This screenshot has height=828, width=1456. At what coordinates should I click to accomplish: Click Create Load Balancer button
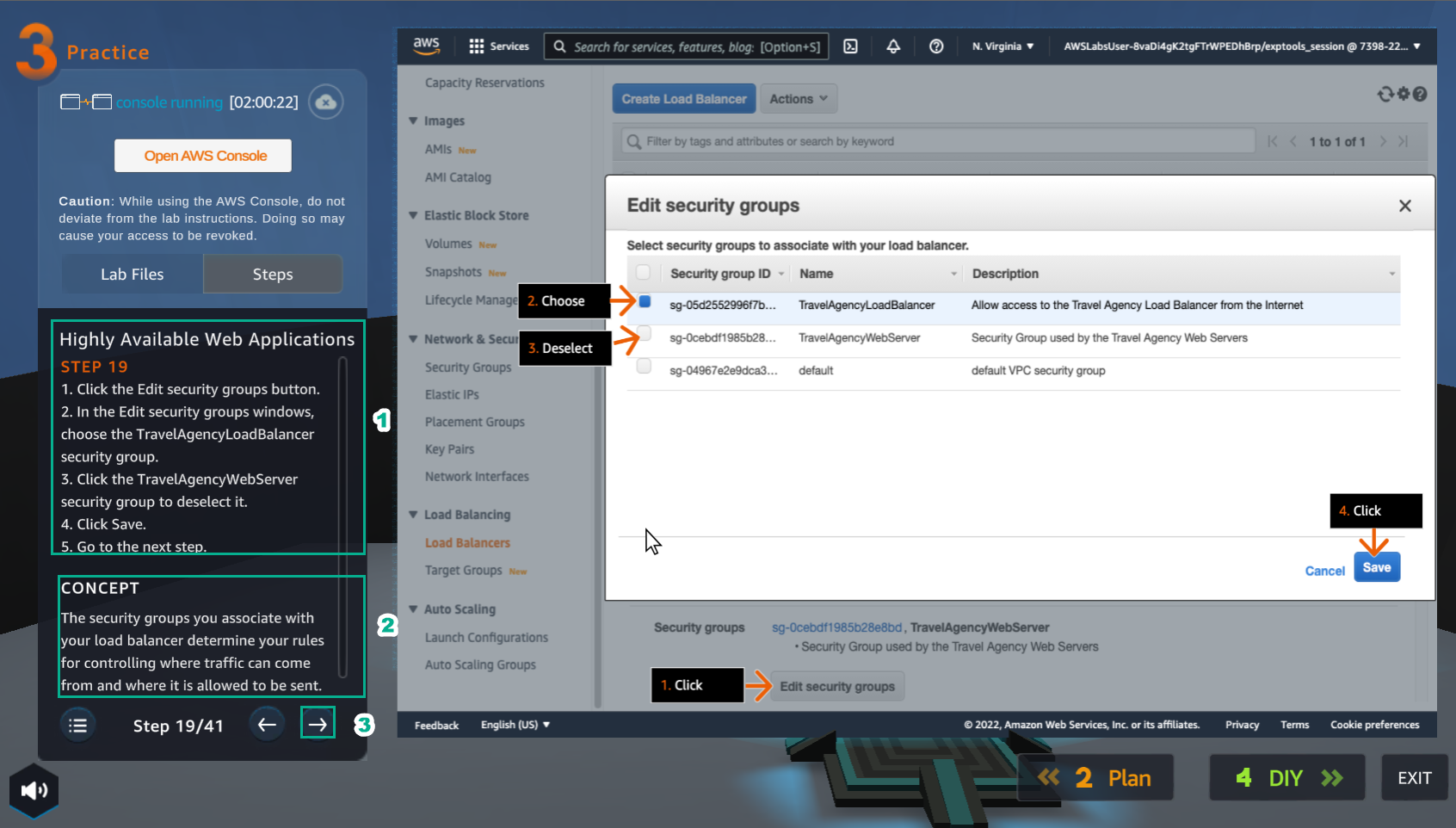click(x=684, y=99)
